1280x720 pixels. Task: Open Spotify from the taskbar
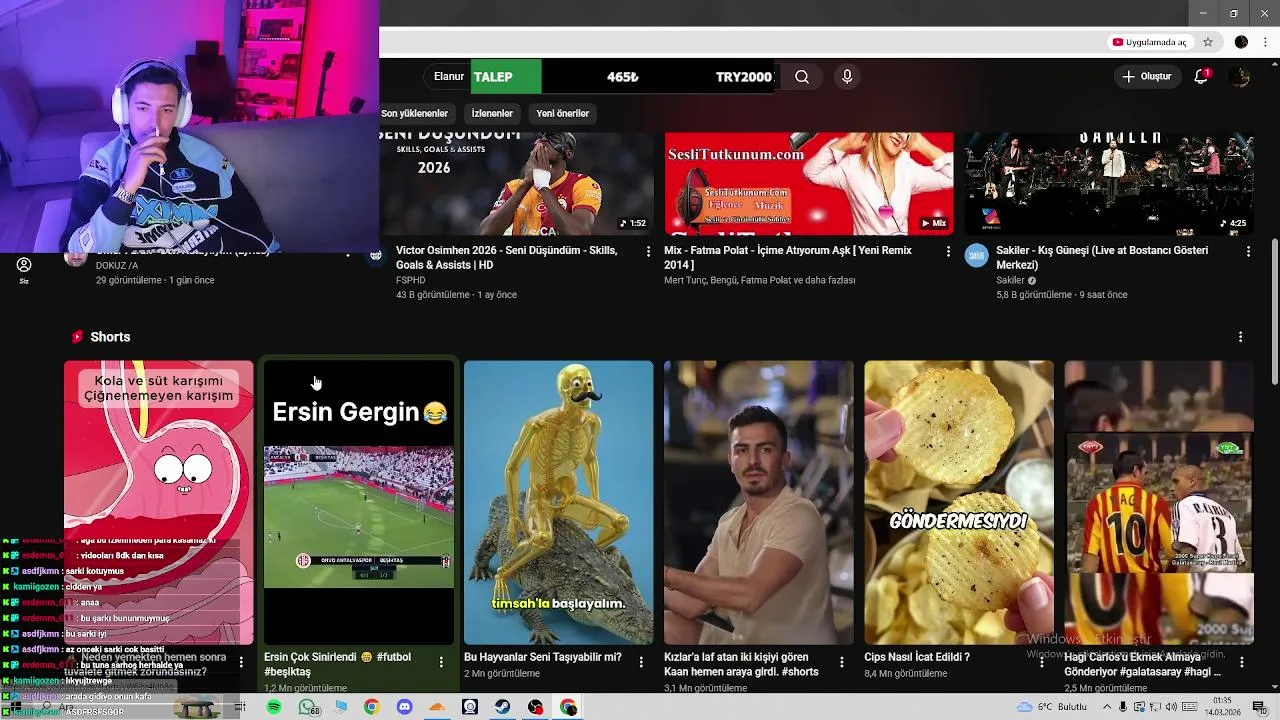[x=274, y=707]
